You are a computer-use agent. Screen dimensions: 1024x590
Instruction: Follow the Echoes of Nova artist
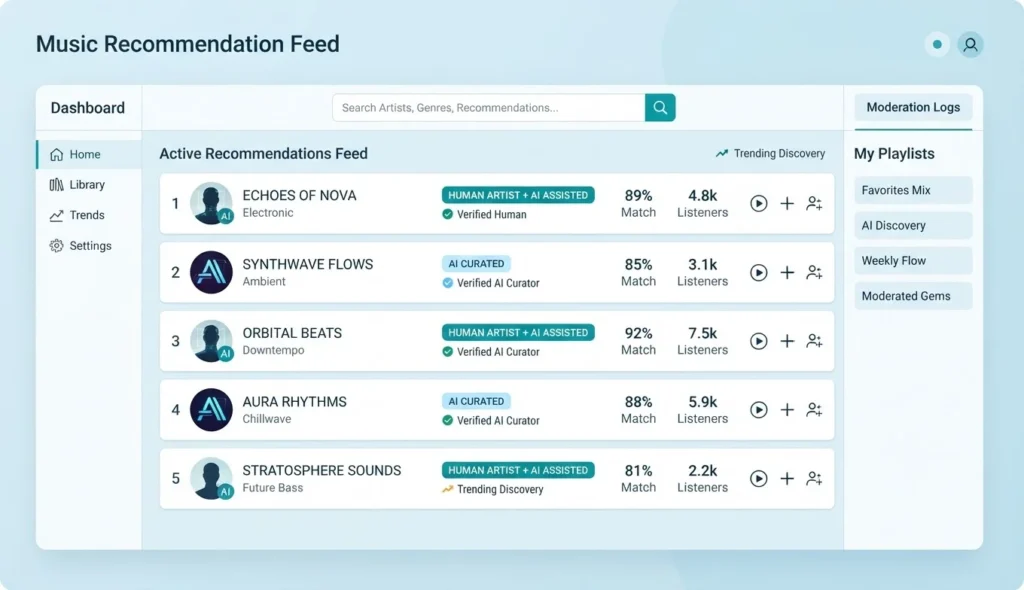814,203
